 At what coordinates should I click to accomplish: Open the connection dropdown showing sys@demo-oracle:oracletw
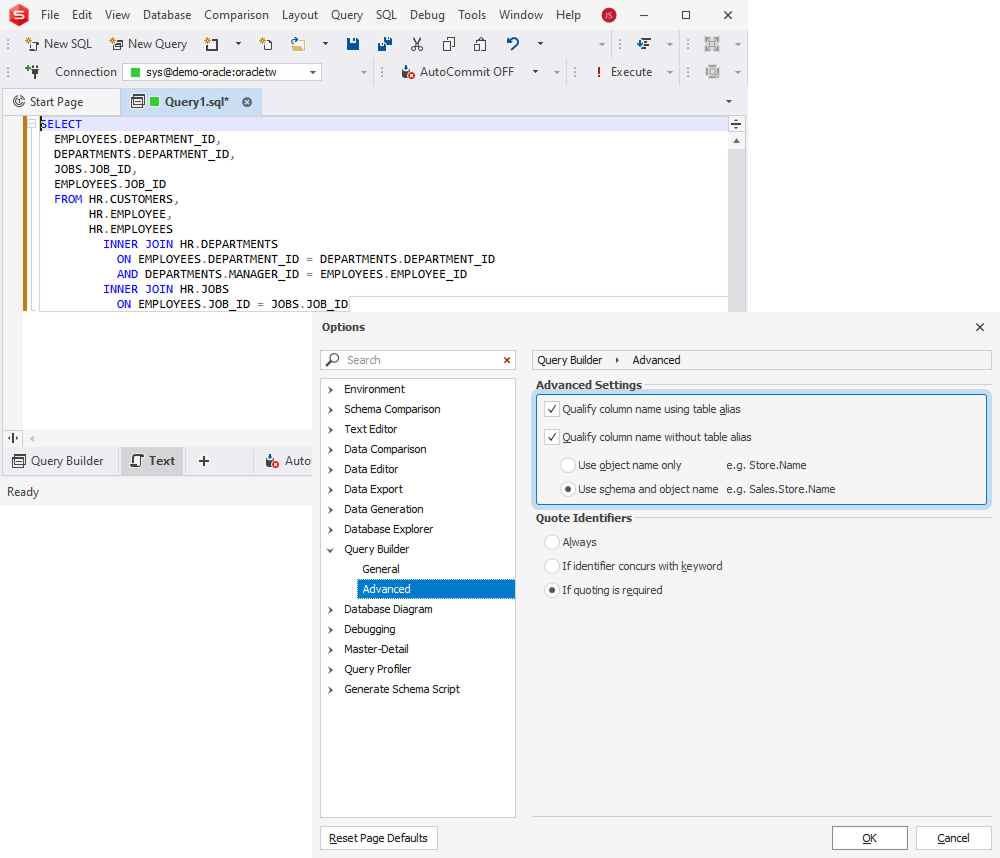311,72
